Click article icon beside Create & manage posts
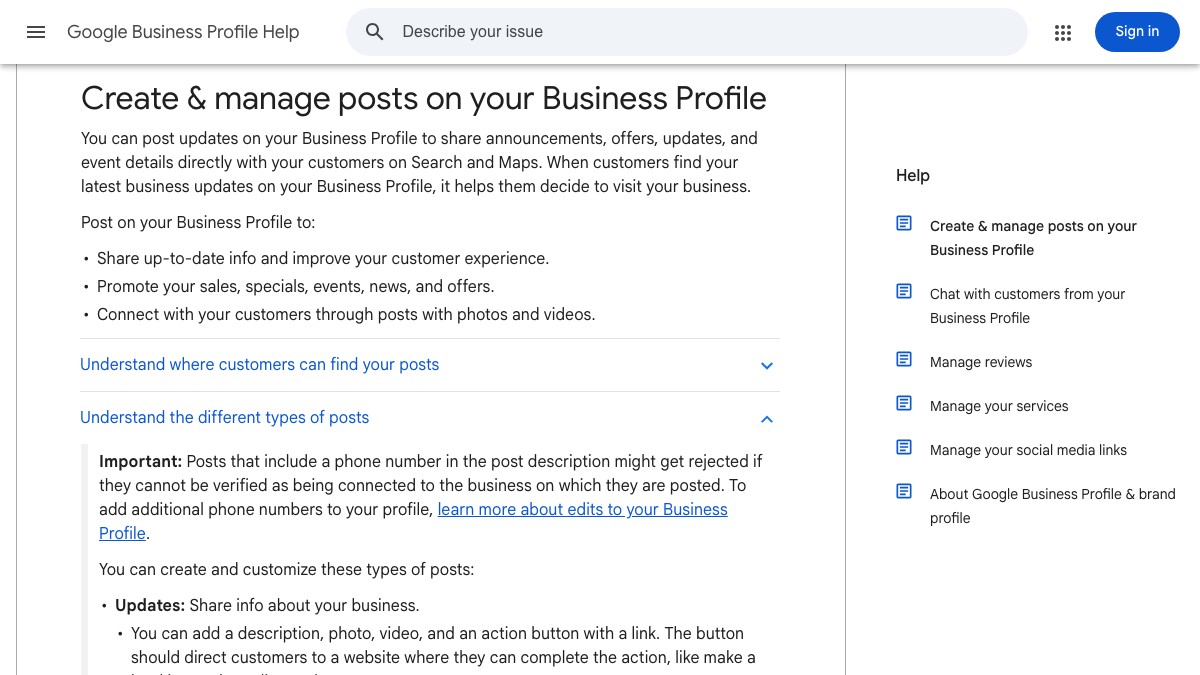Image resolution: width=1200 pixels, height=675 pixels. [904, 224]
